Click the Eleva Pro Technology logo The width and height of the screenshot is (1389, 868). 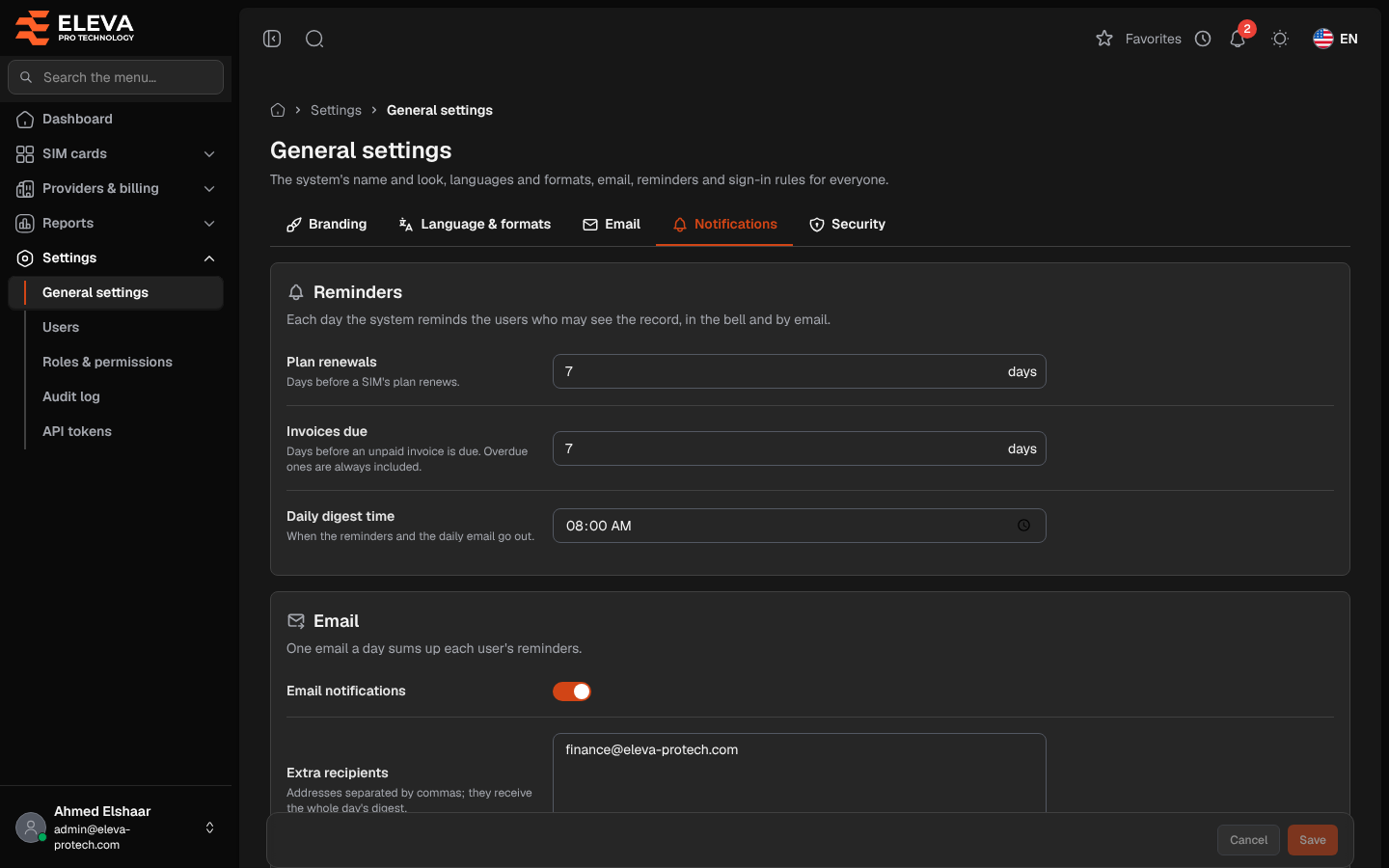74,28
